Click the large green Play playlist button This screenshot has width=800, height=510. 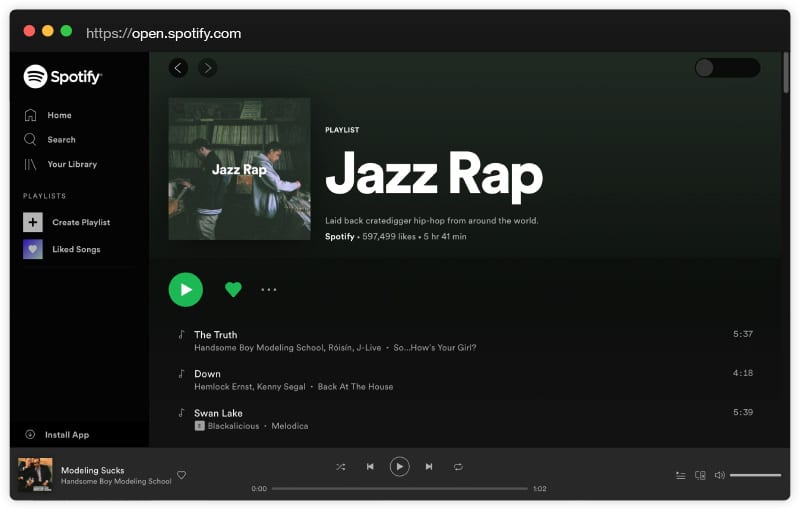click(185, 289)
